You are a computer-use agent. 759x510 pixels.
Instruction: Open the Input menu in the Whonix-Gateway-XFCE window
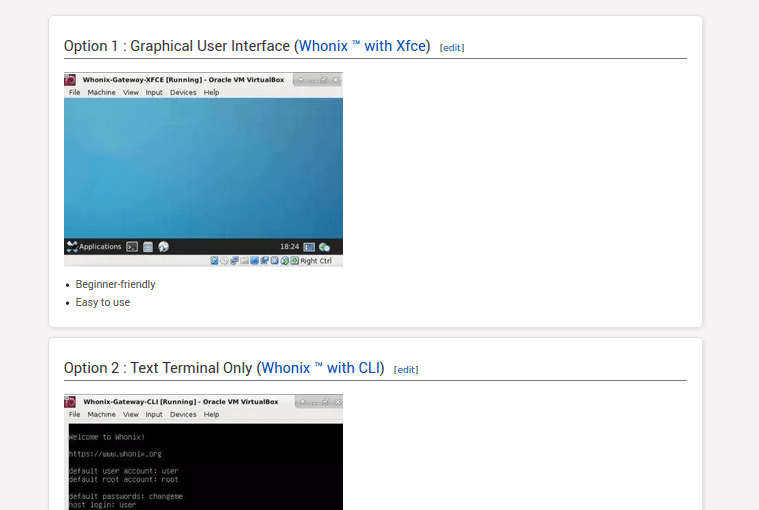click(154, 92)
